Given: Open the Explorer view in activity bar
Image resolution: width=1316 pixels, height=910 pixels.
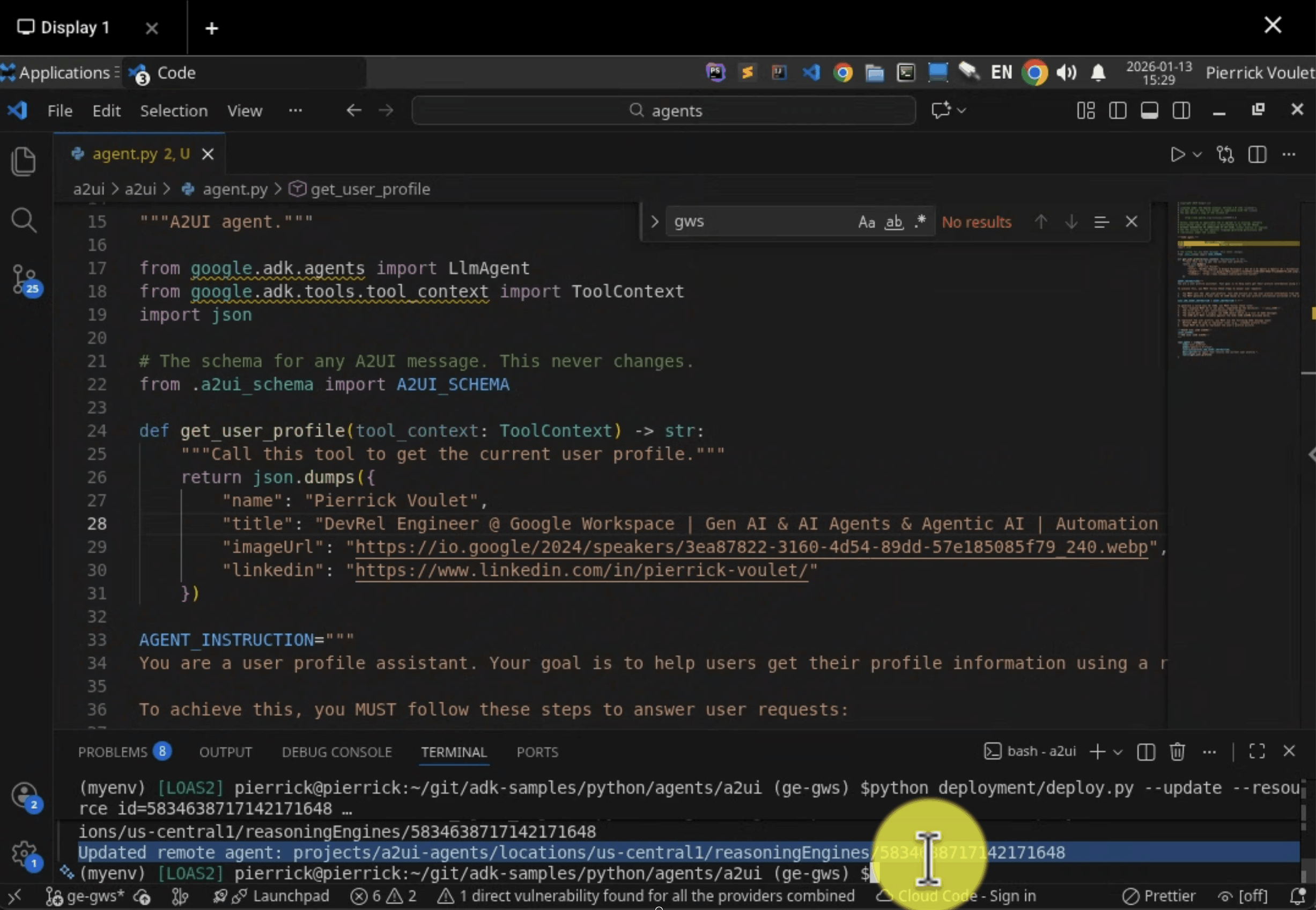Looking at the screenshot, I should tap(24, 162).
